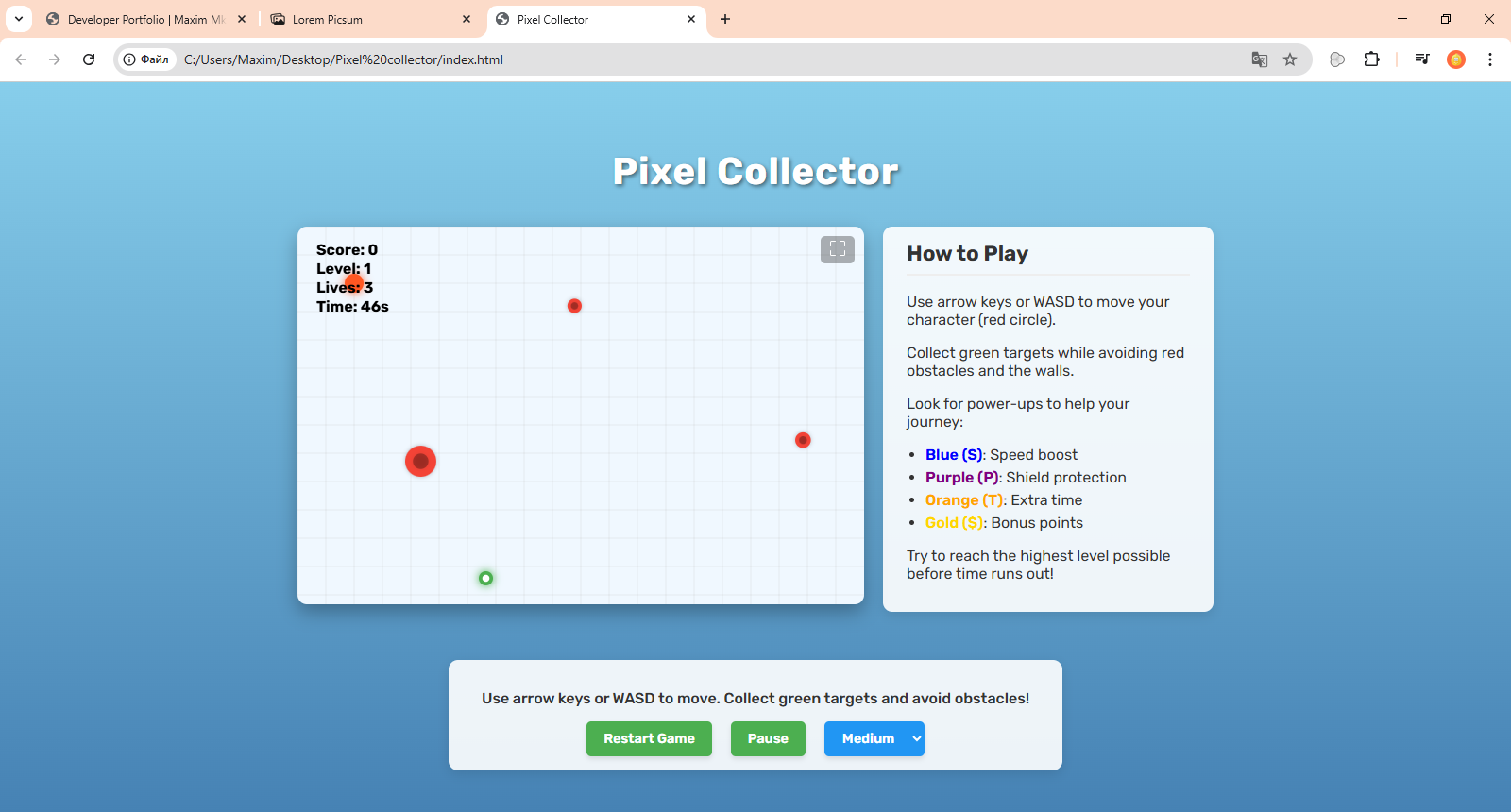Click the large red player circle

420,461
